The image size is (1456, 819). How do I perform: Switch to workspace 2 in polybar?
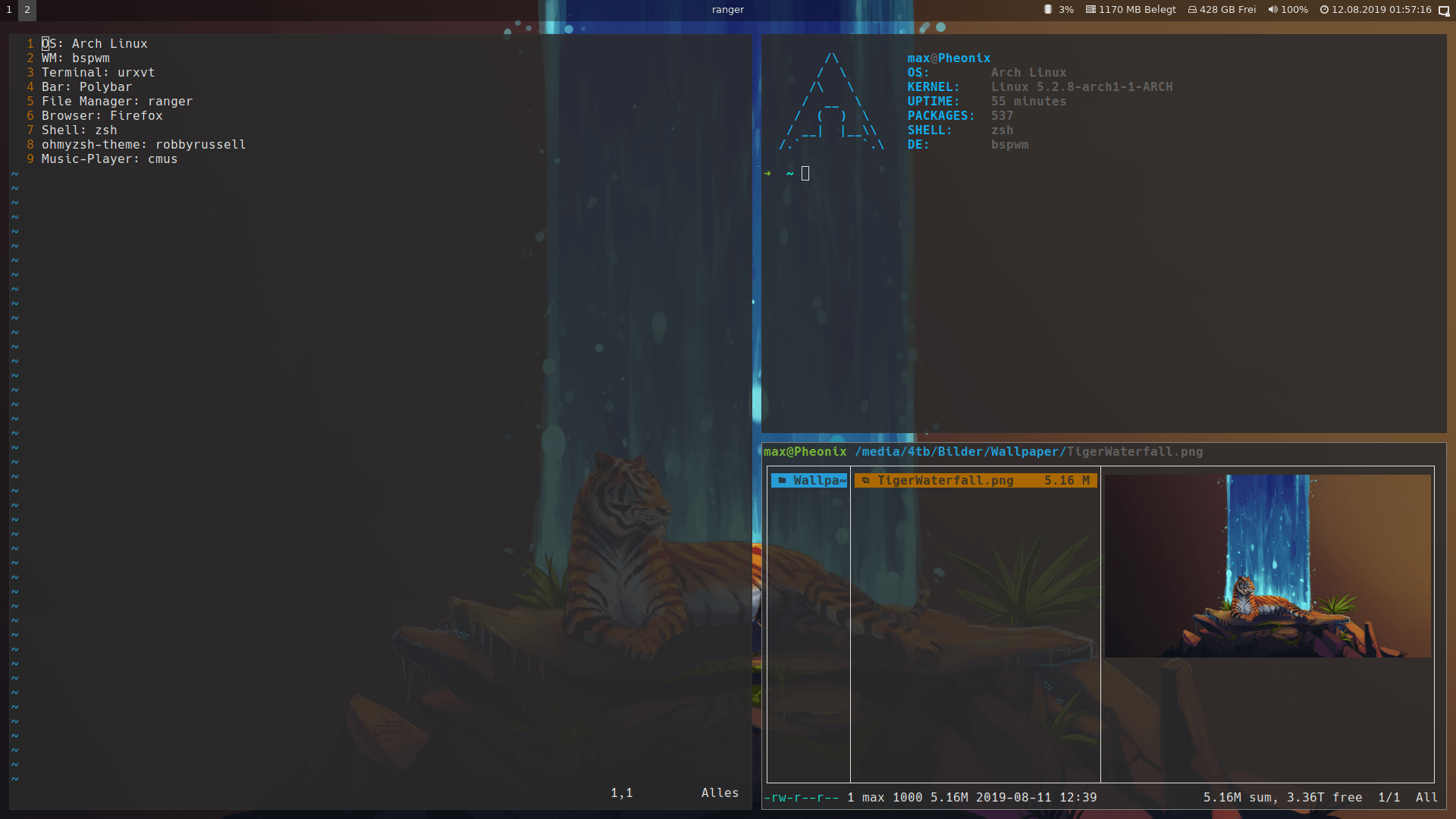[x=27, y=11]
